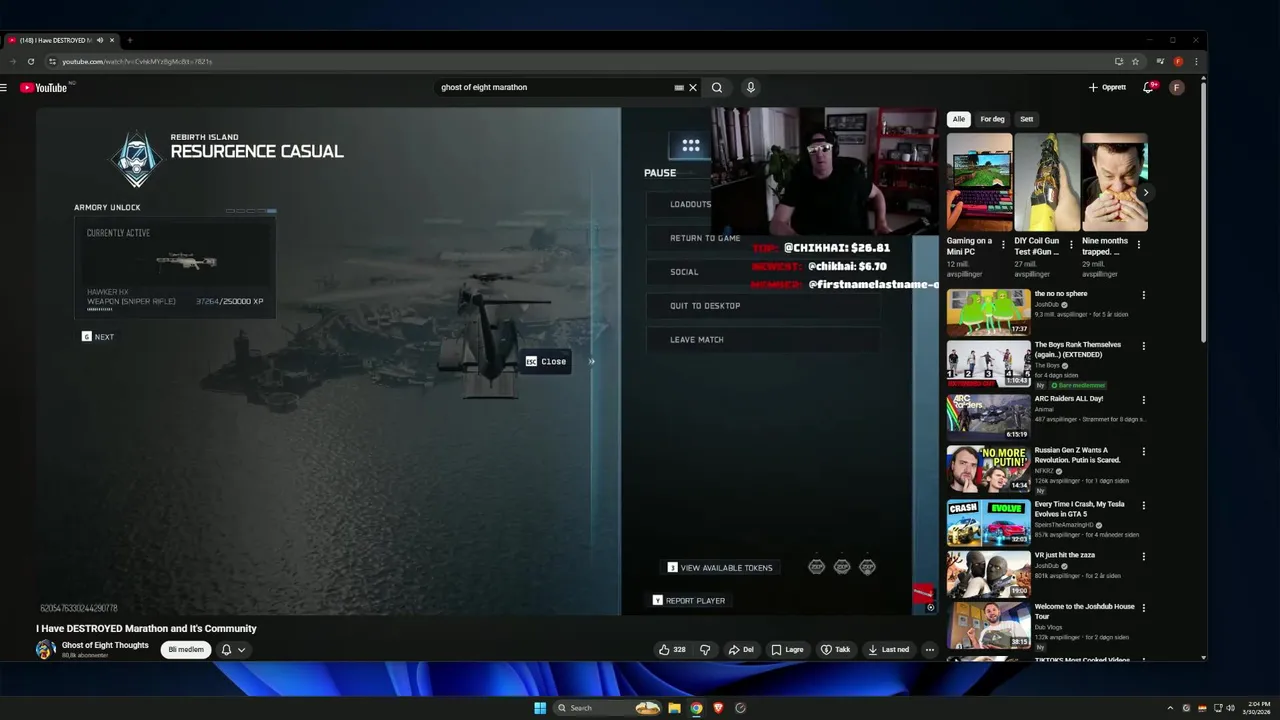
Task: Show hidden system tray icons
Action: coord(1170,708)
